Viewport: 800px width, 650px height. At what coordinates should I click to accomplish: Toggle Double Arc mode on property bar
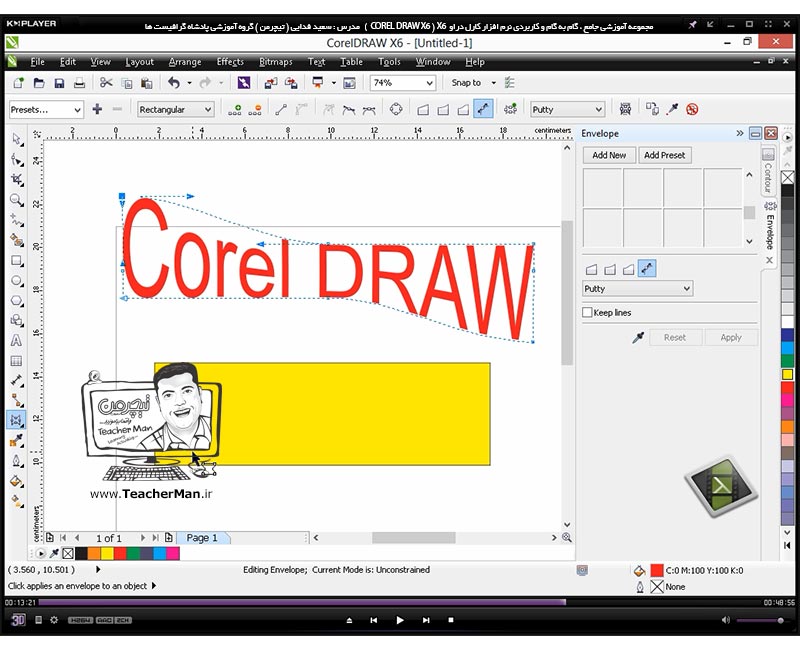pyautogui.click(x=463, y=109)
